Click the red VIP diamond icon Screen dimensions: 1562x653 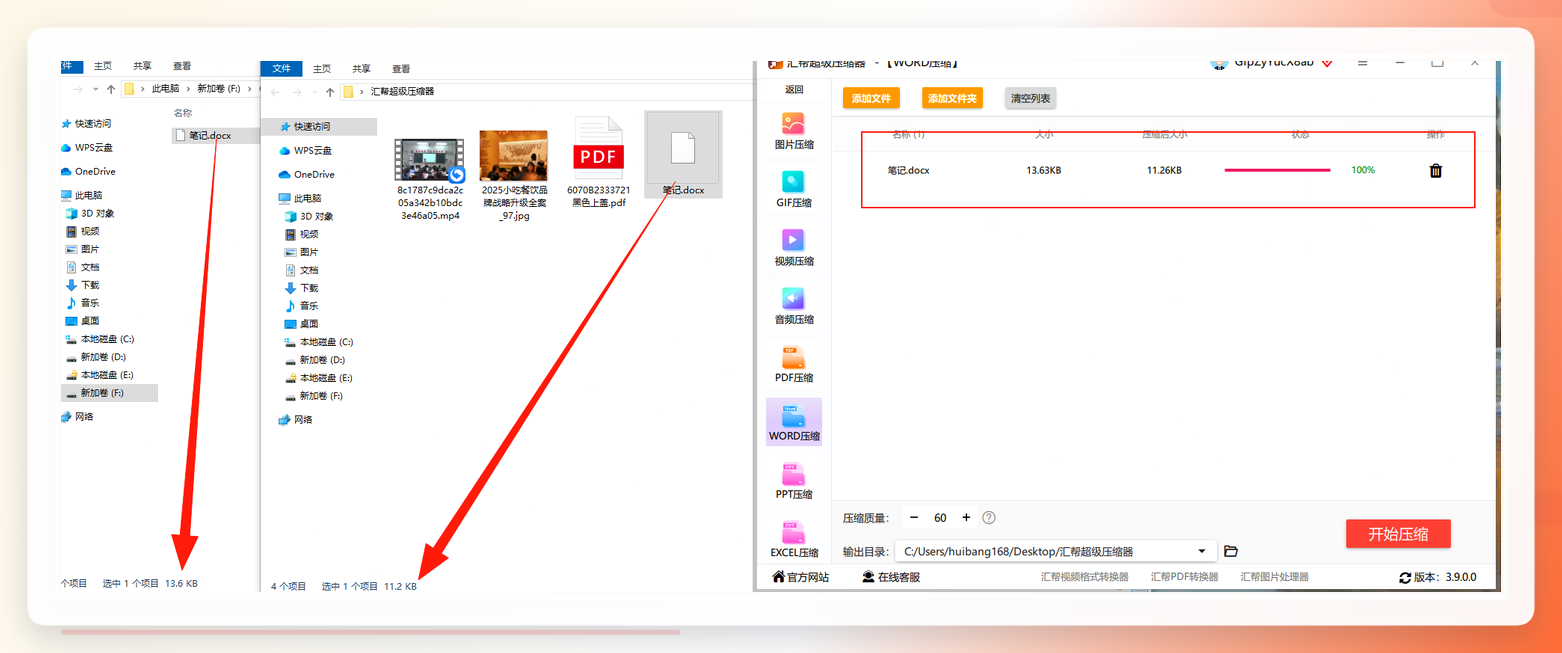[1327, 62]
